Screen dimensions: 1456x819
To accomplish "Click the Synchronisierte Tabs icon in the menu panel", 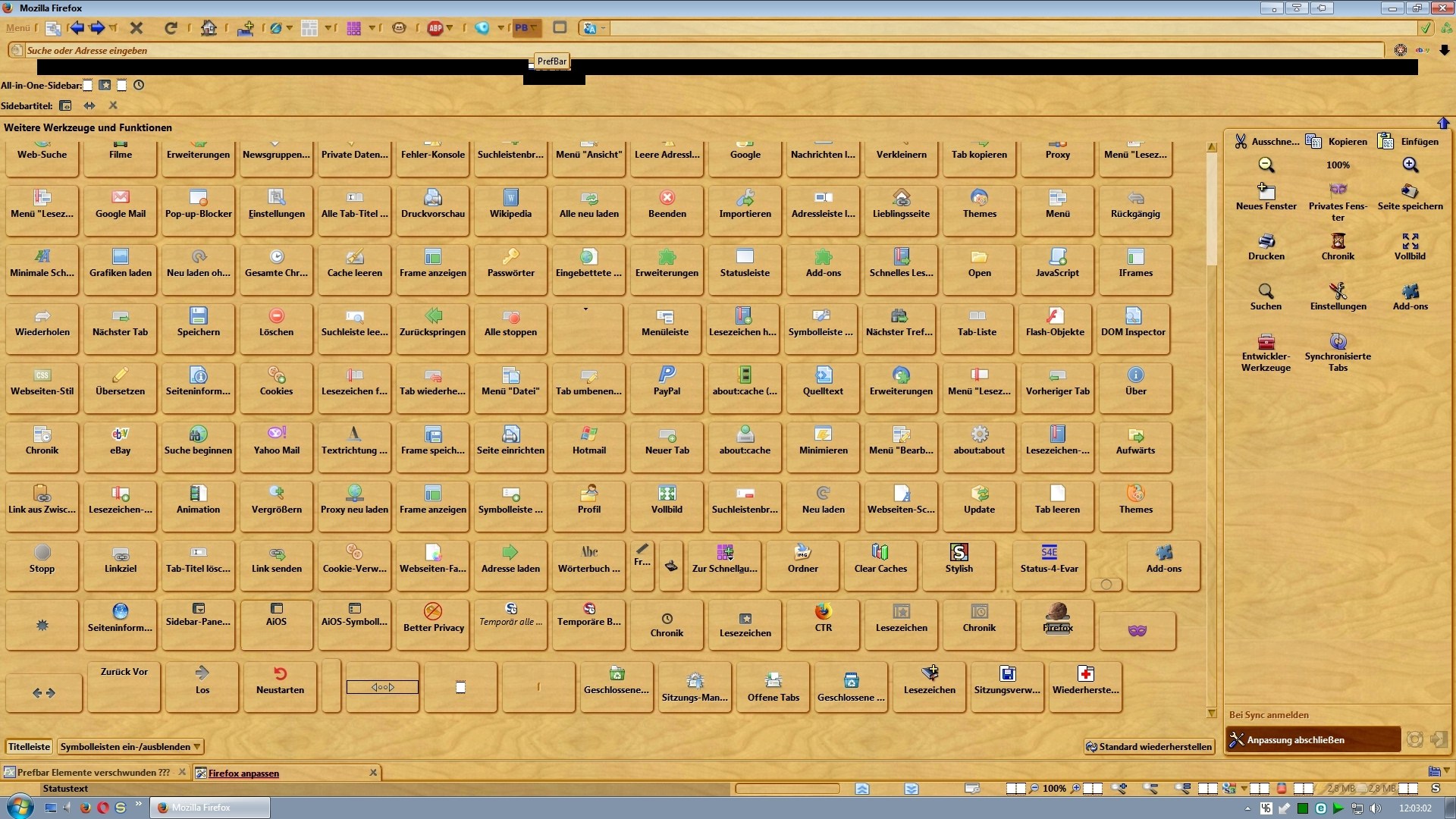I will [1338, 342].
